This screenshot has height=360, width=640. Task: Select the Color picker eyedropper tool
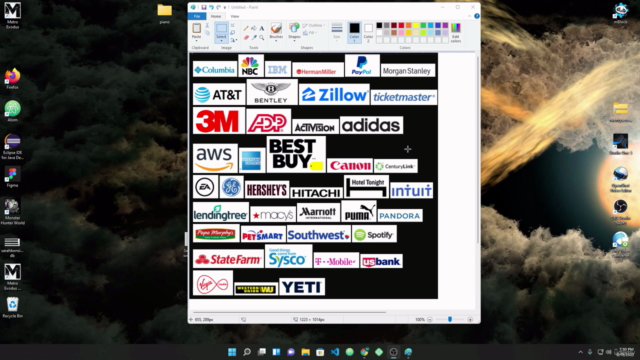tap(254, 38)
